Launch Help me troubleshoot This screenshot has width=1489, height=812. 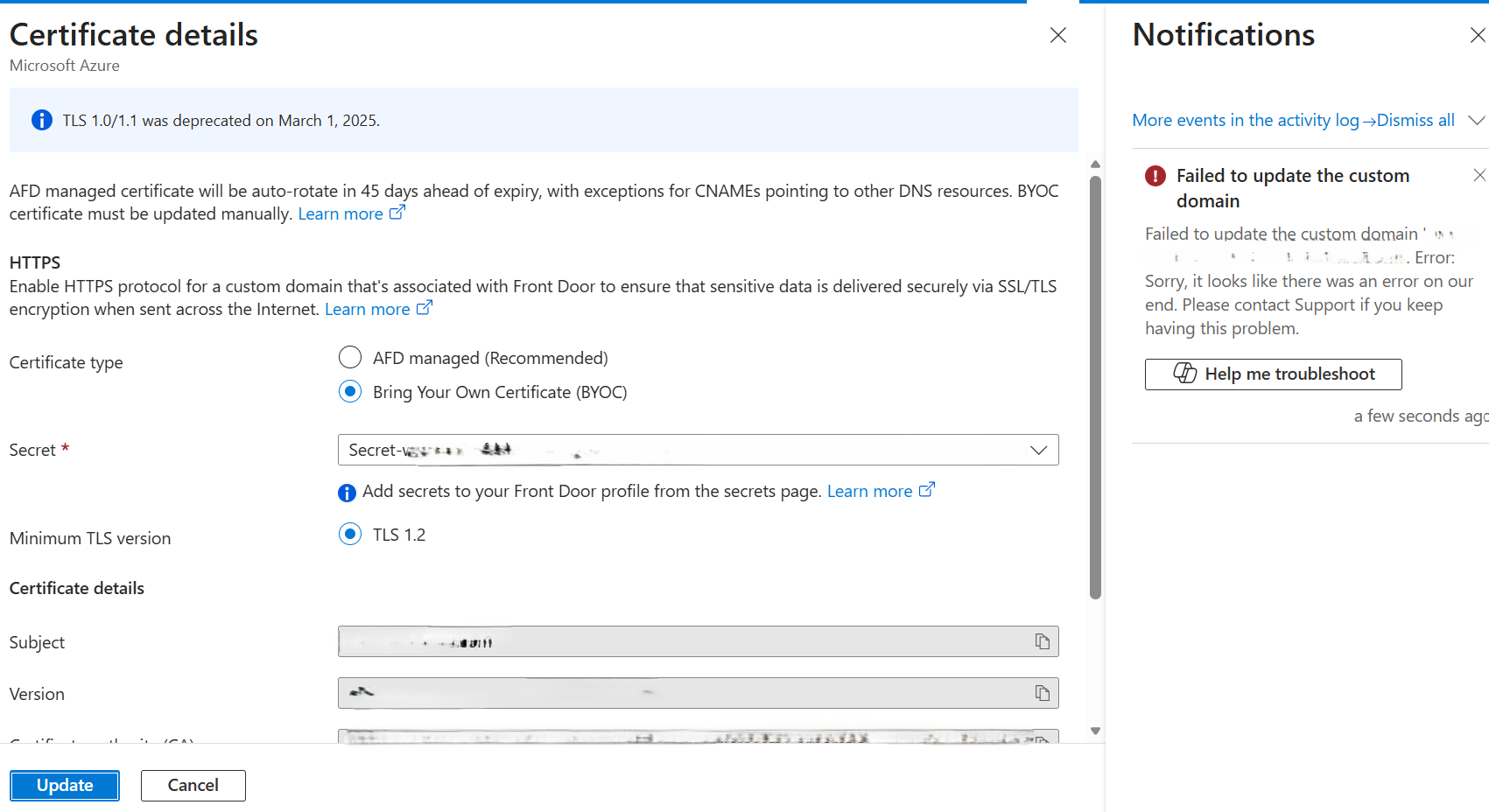pyautogui.click(x=1273, y=374)
